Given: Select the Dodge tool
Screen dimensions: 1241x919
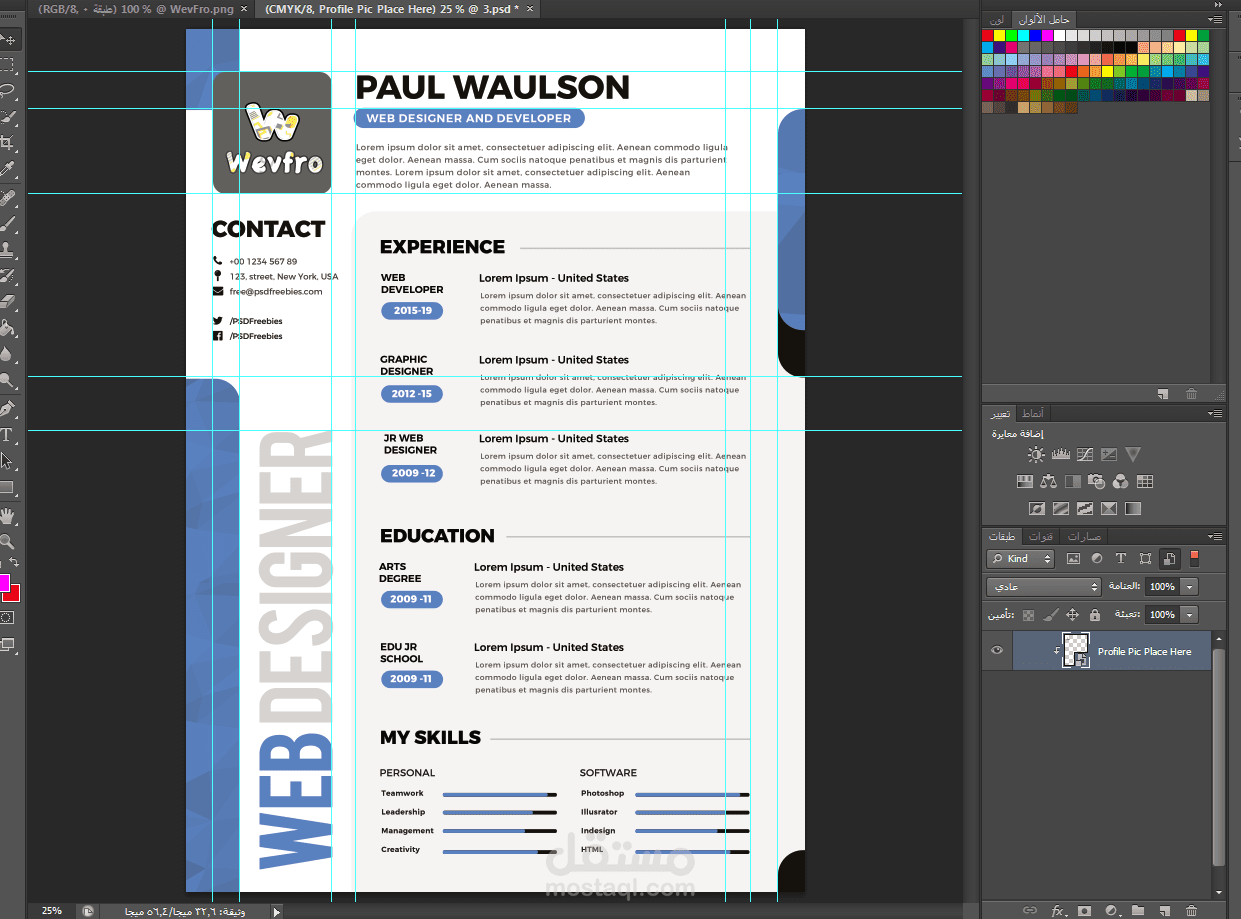Looking at the screenshot, I should (x=8, y=380).
